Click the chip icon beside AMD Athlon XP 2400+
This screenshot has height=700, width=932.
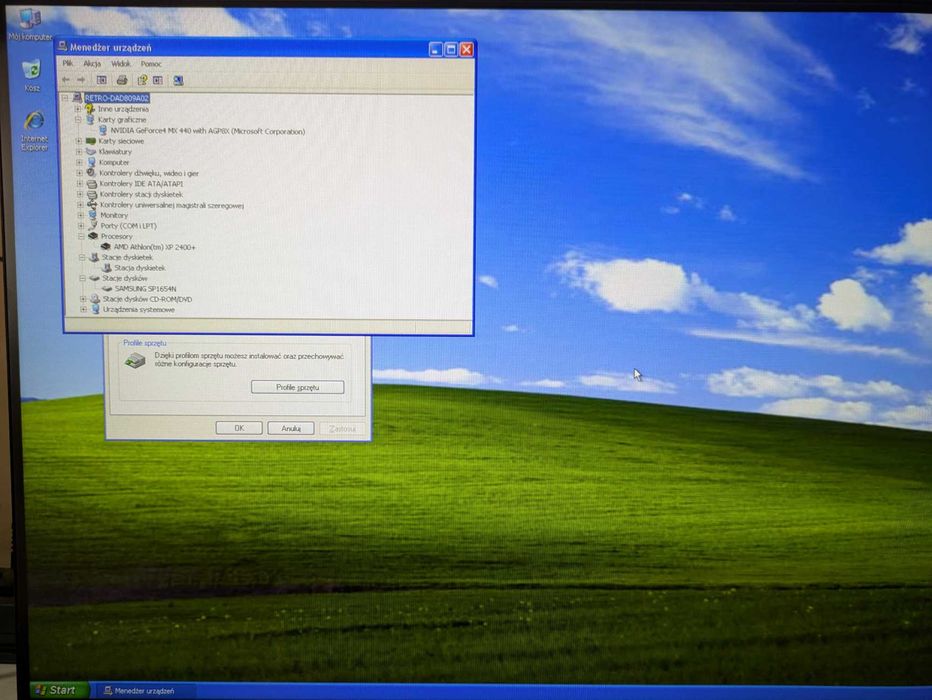pyautogui.click(x=105, y=246)
